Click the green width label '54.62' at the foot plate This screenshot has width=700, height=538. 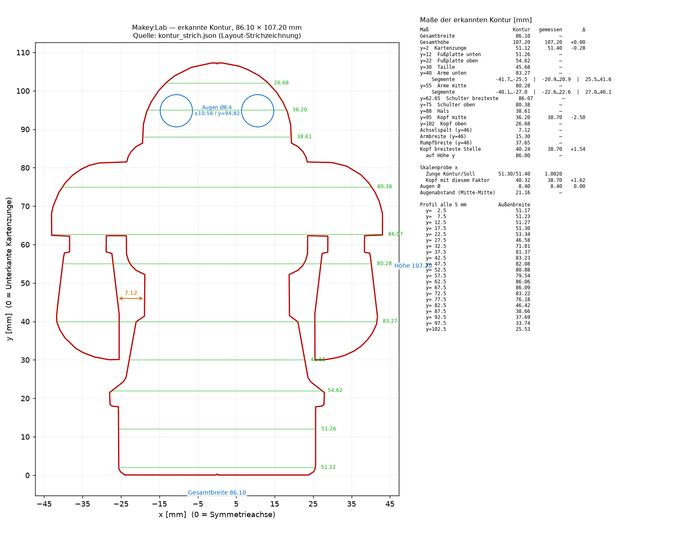335,390
